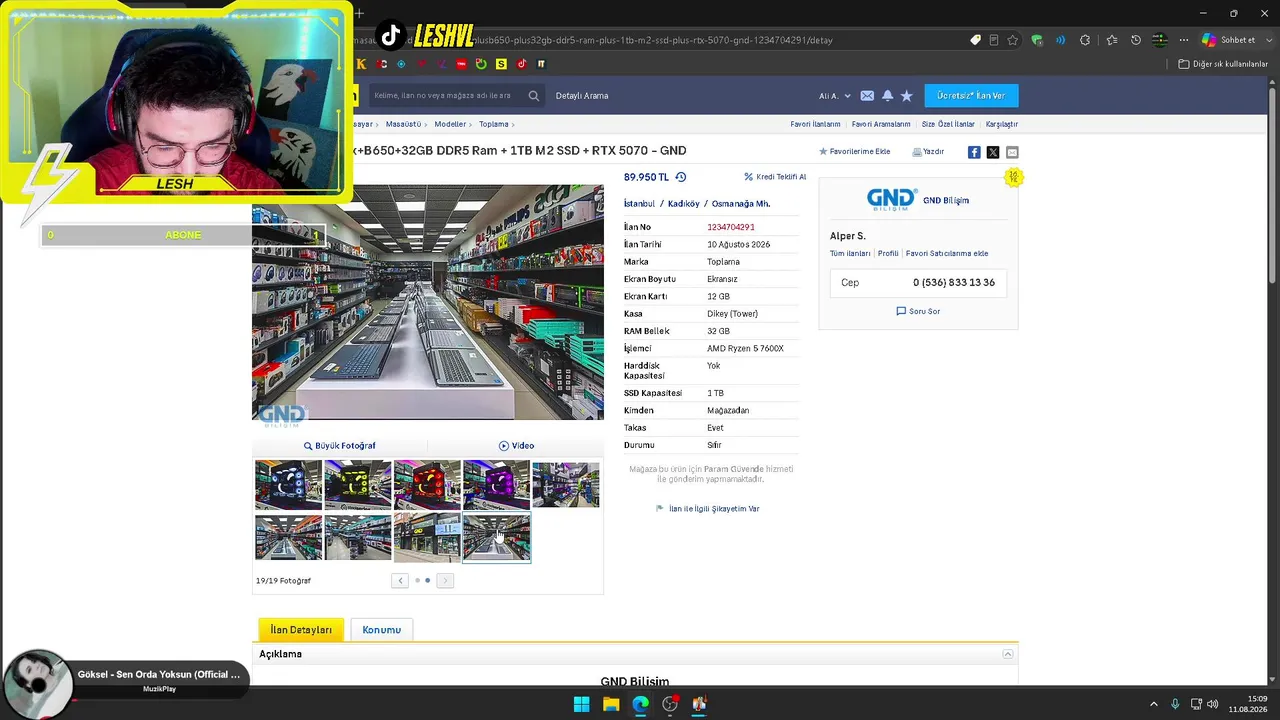Click Favori Satıcılarıma ekle link
The width and height of the screenshot is (1280, 720).
[947, 254]
